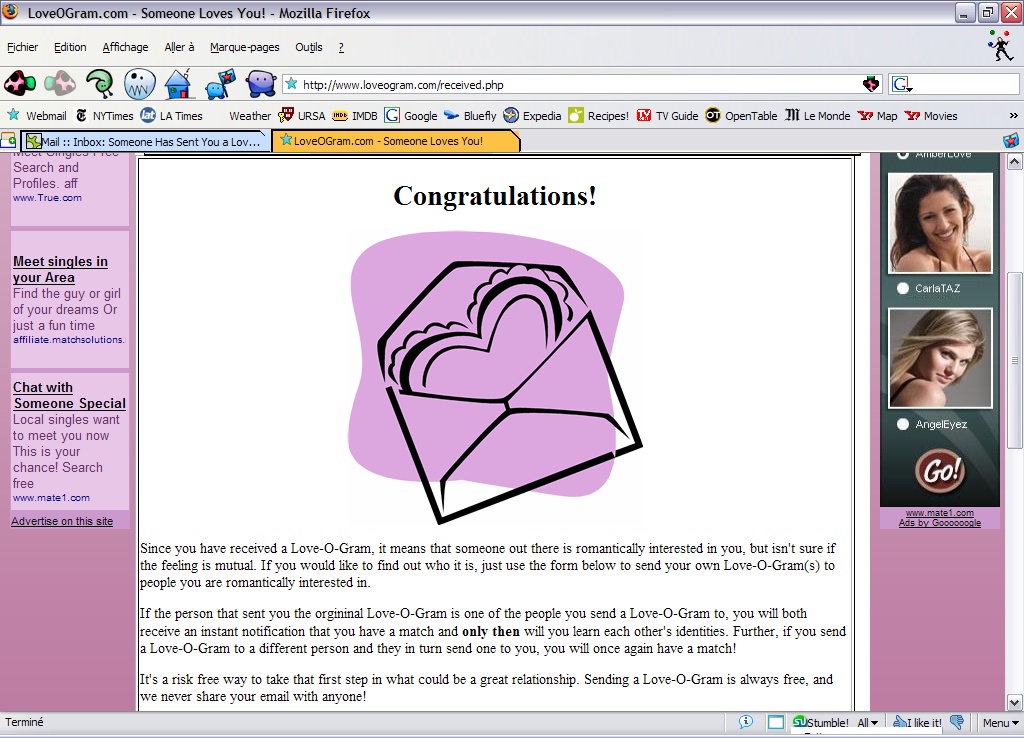Expand the bookmarks toolbar overflow chevron
Image resolution: width=1024 pixels, height=738 pixels.
[1013, 116]
